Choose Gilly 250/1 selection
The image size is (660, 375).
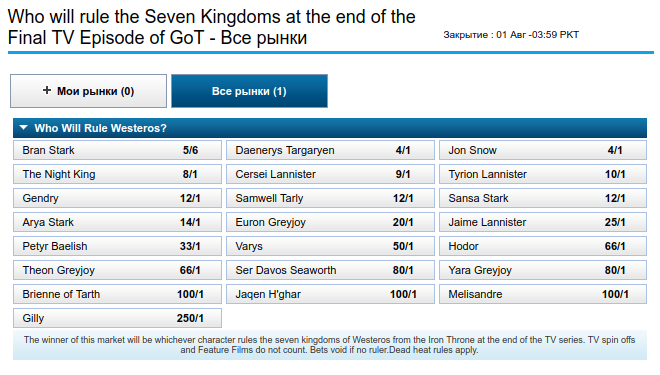pyautogui.click(x=117, y=318)
